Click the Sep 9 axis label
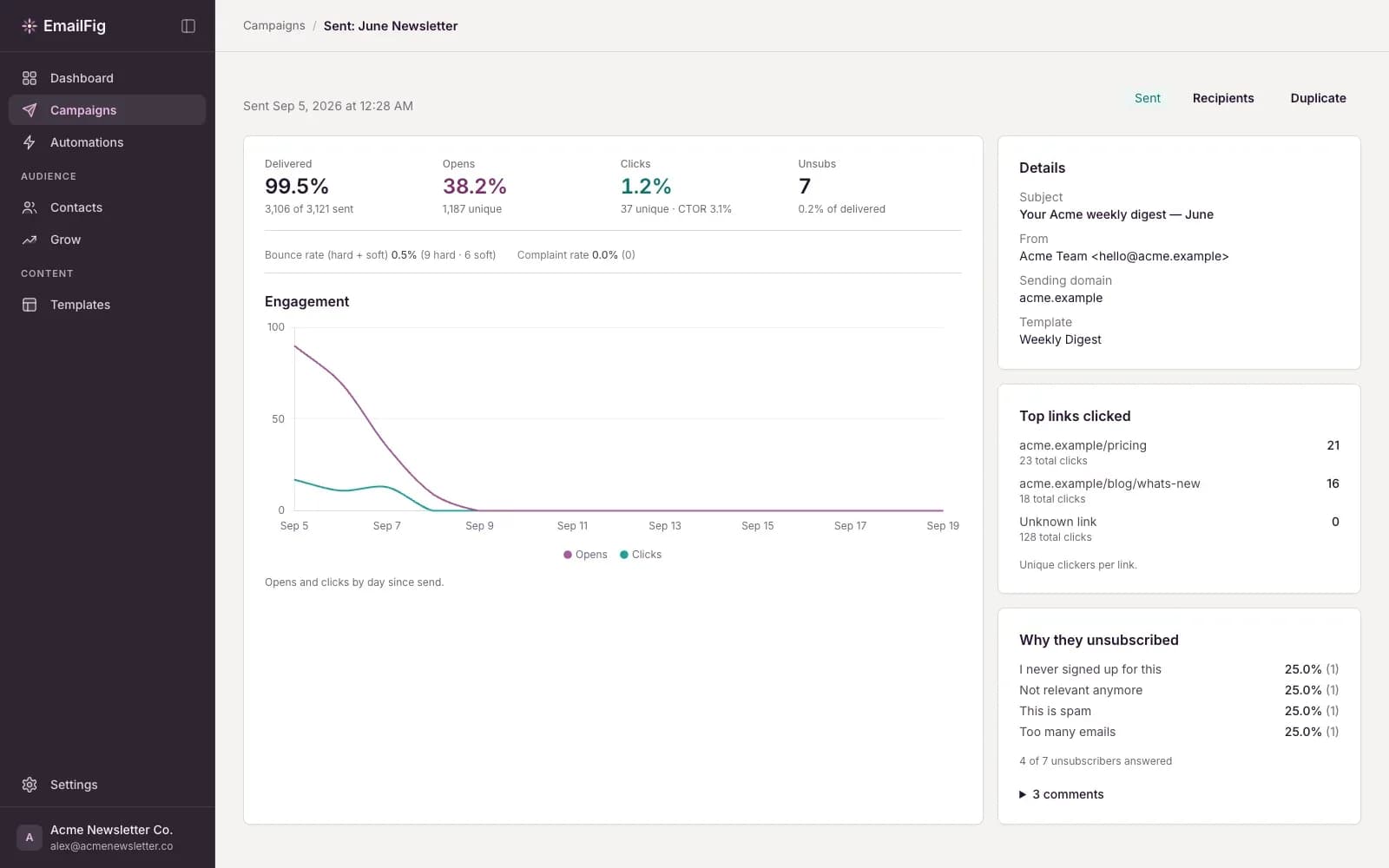1389x868 pixels. tap(479, 526)
